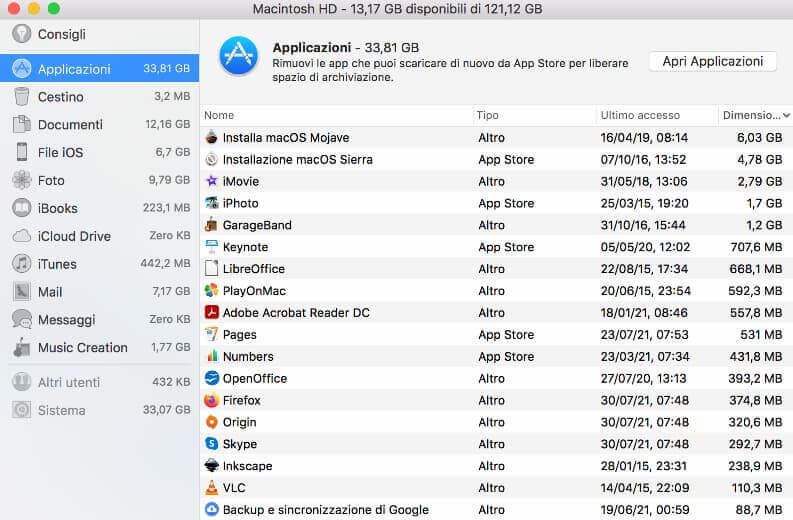Image resolution: width=793 pixels, height=520 pixels.
Task: Click the Music Creation guitar icon
Action: click(21, 347)
